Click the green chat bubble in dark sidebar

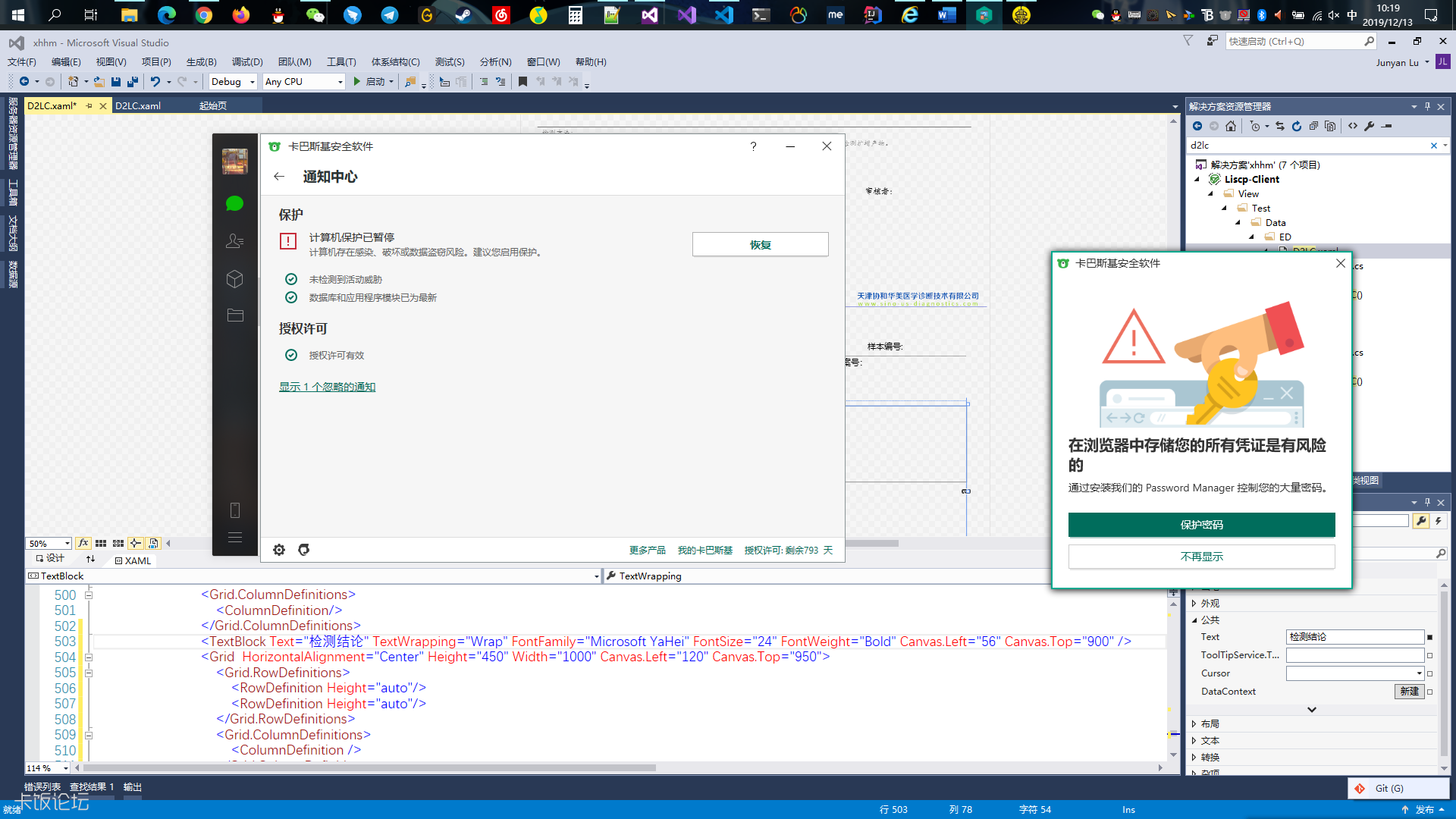pos(234,203)
